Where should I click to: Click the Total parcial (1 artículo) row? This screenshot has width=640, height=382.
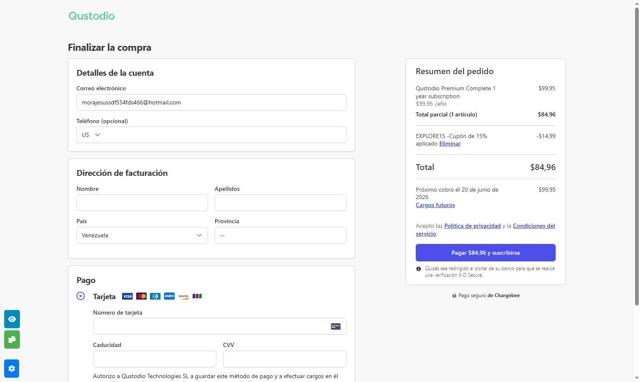click(x=485, y=115)
